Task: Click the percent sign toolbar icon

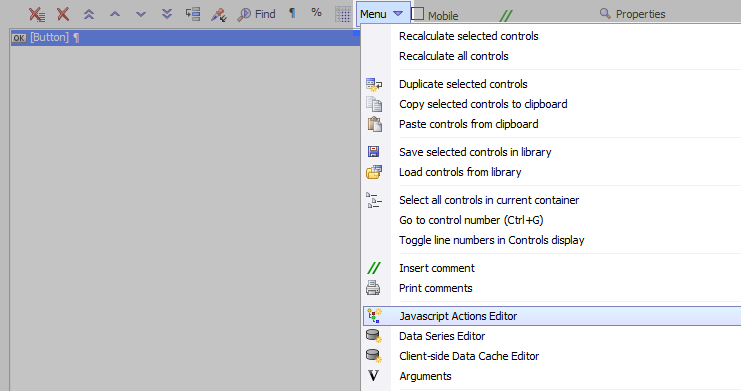Action: pos(316,13)
